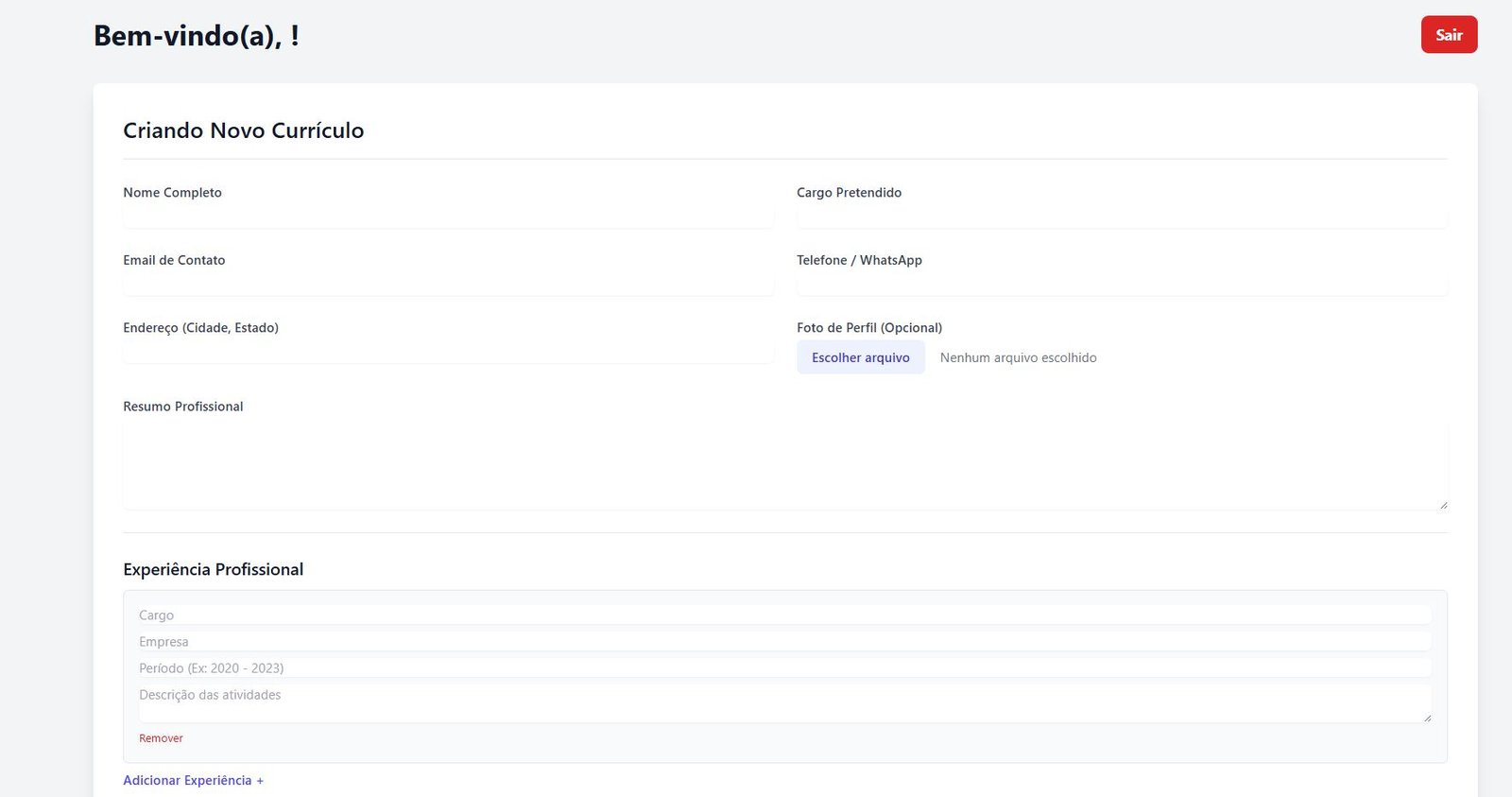1512x797 pixels.
Task: Focus the Empresa input field
Action: (x=784, y=642)
